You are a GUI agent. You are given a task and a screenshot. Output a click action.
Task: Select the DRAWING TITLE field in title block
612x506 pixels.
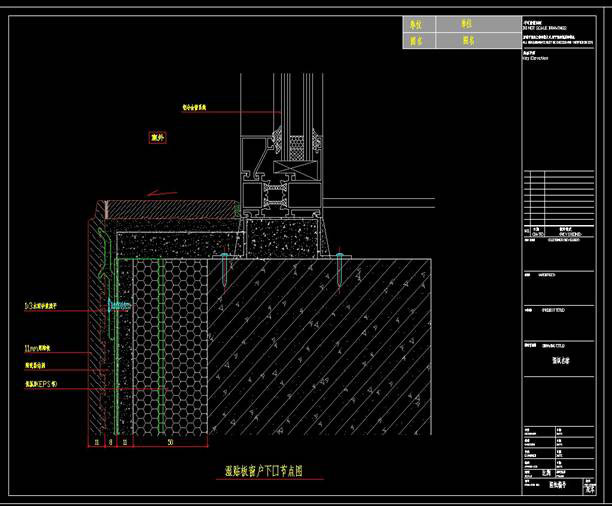pos(559,359)
